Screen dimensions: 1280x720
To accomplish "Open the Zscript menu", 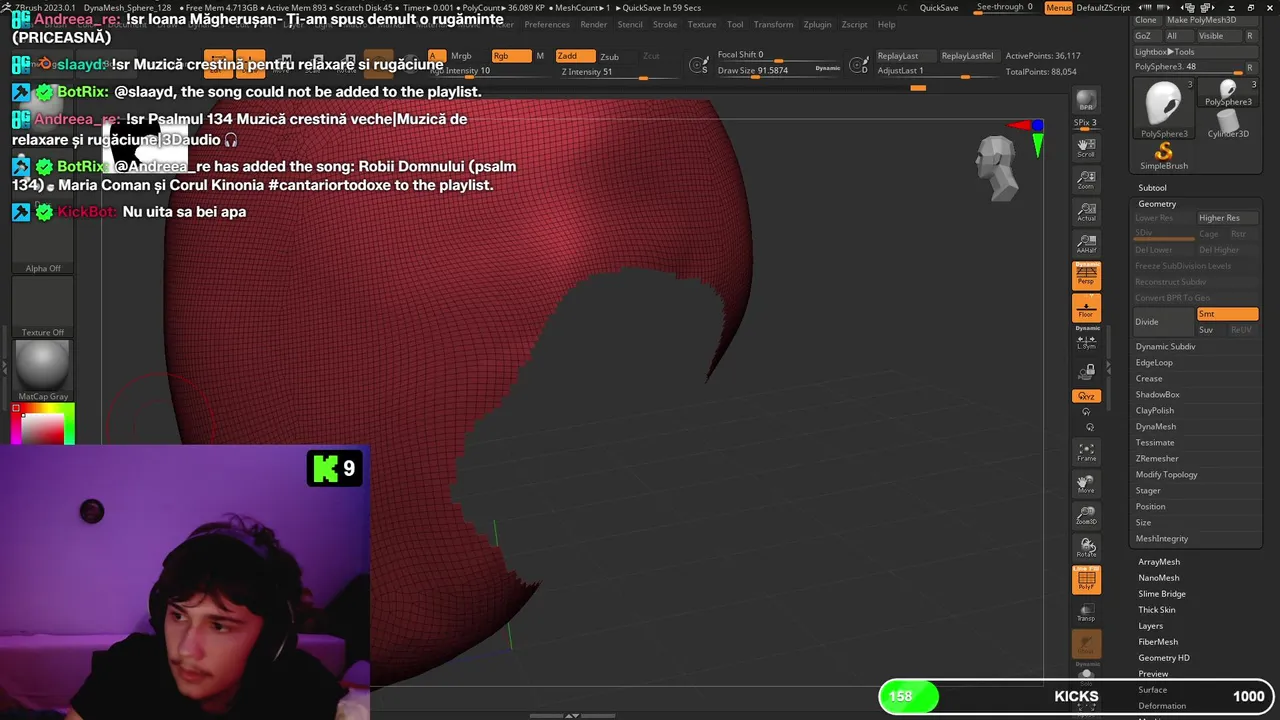I will 854,24.
